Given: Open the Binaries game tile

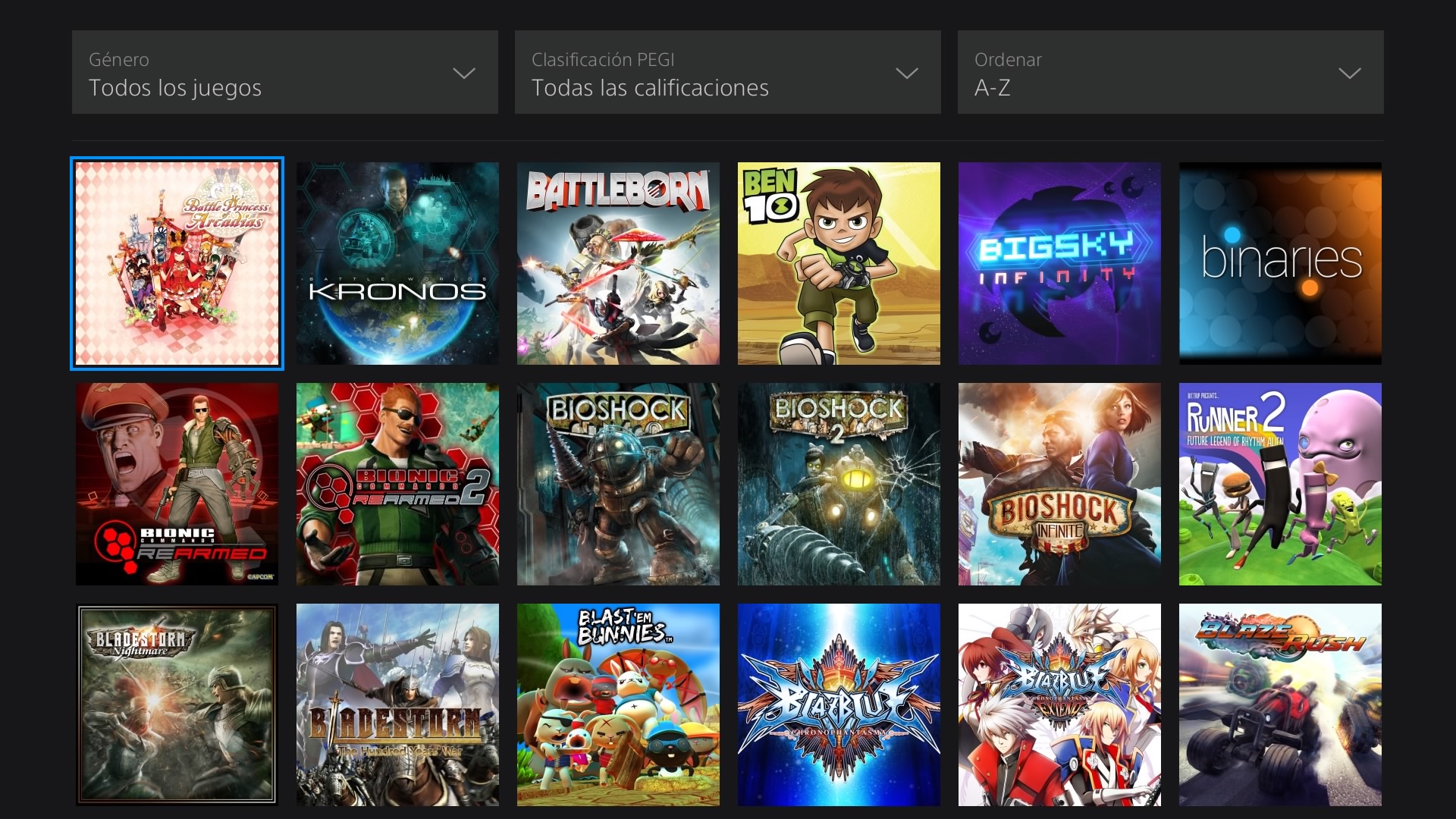Looking at the screenshot, I should (x=1280, y=263).
